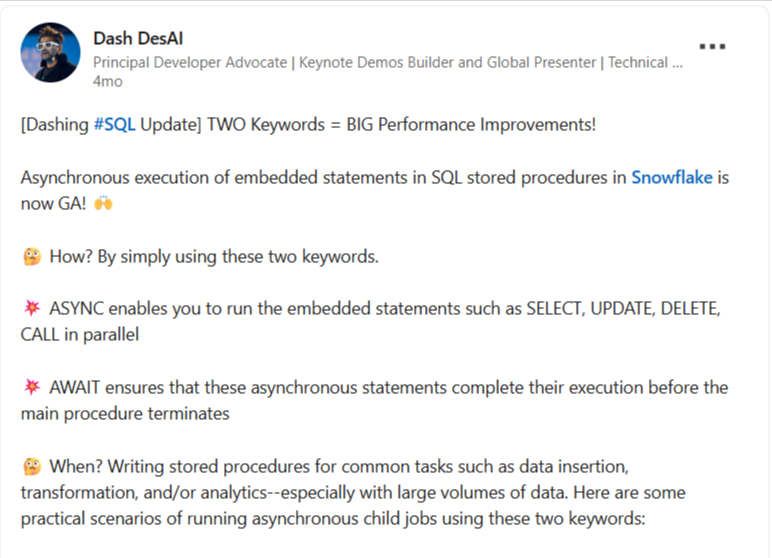Open the Snowflake company mention link
772x558 pixels.
click(x=672, y=177)
